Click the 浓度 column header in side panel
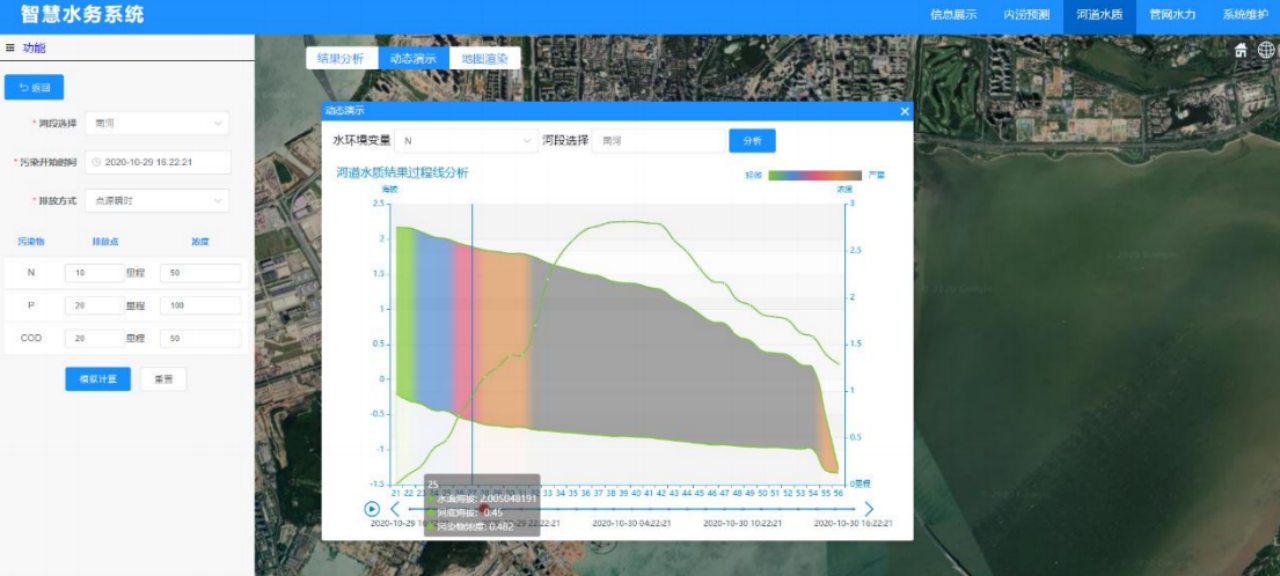The height and width of the screenshot is (576, 1280). point(200,242)
